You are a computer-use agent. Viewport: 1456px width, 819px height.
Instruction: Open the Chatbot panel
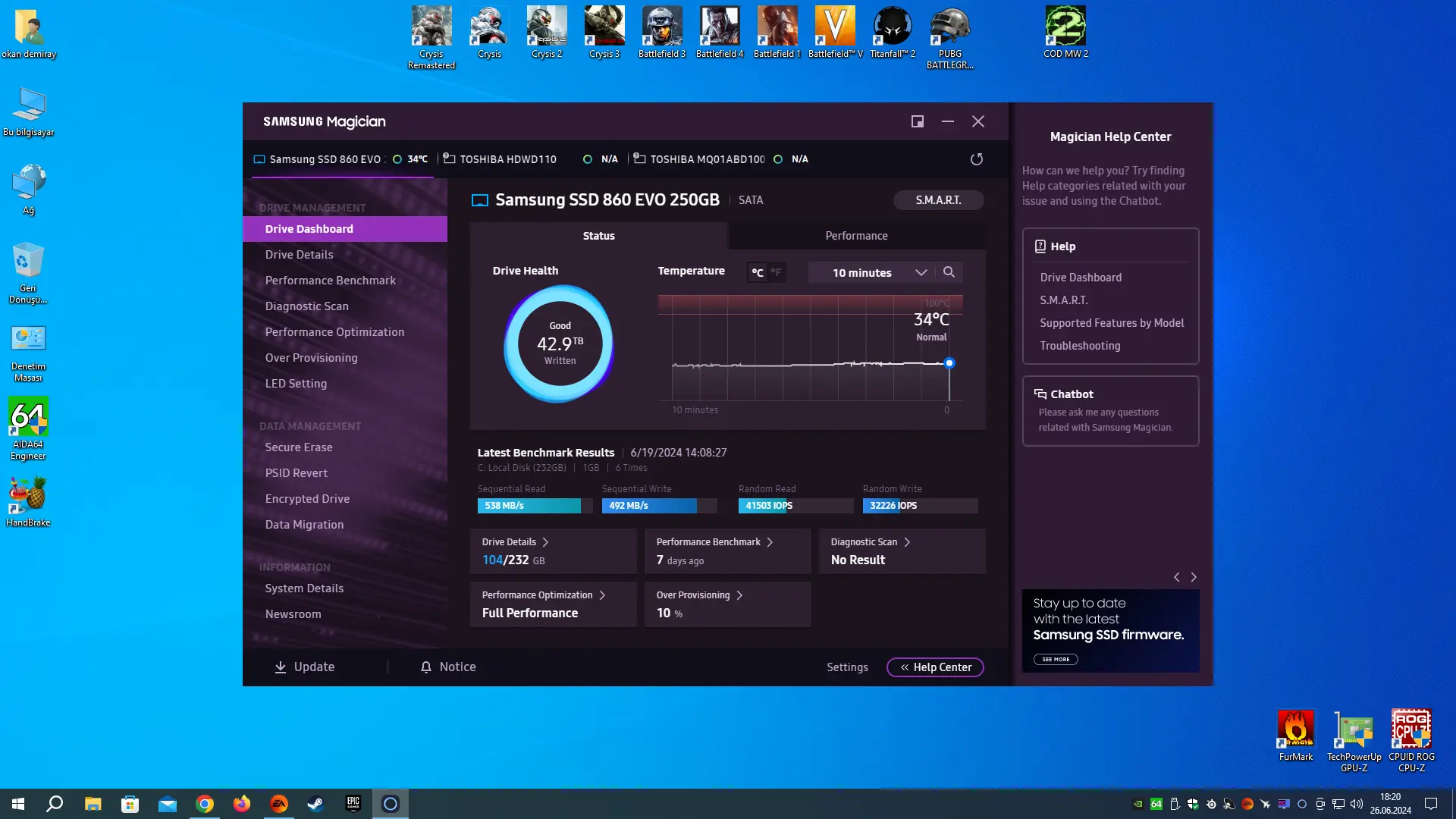tap(1110, 411)
